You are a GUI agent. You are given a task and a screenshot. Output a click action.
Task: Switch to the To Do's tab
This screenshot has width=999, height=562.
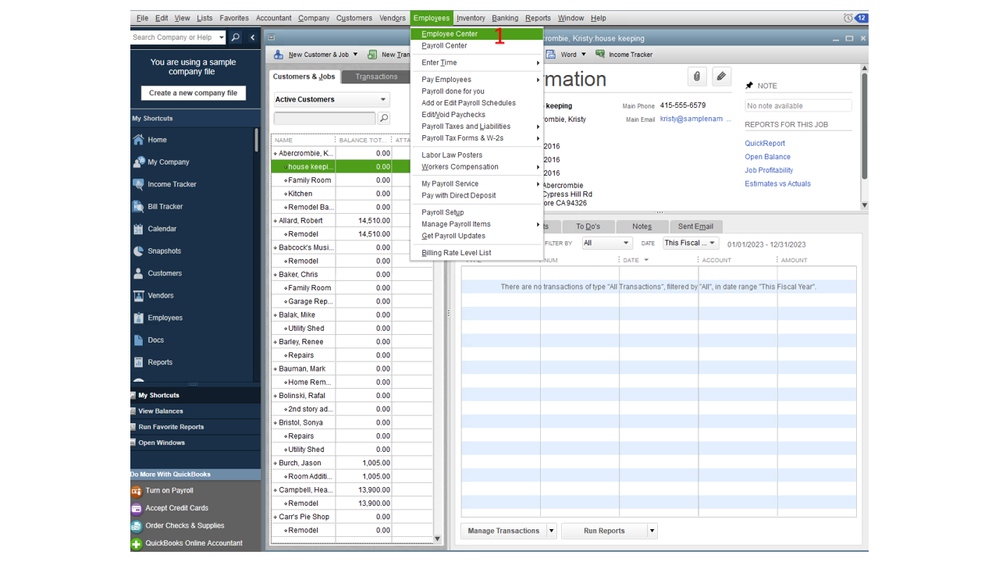pyautogui.click(x=587, y=226)
